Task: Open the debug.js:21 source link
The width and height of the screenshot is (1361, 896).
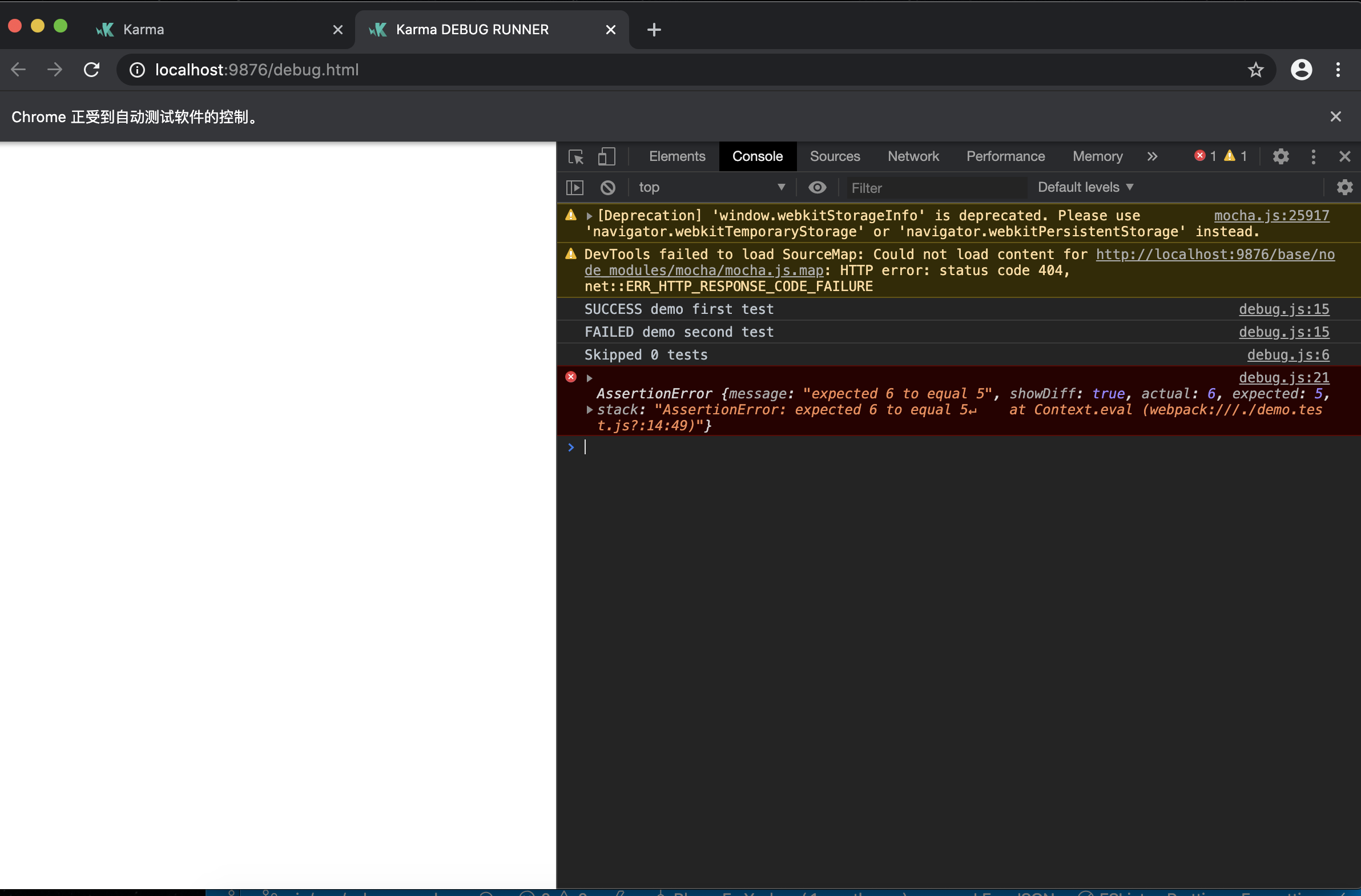Action: click(x=1284, y=378)
